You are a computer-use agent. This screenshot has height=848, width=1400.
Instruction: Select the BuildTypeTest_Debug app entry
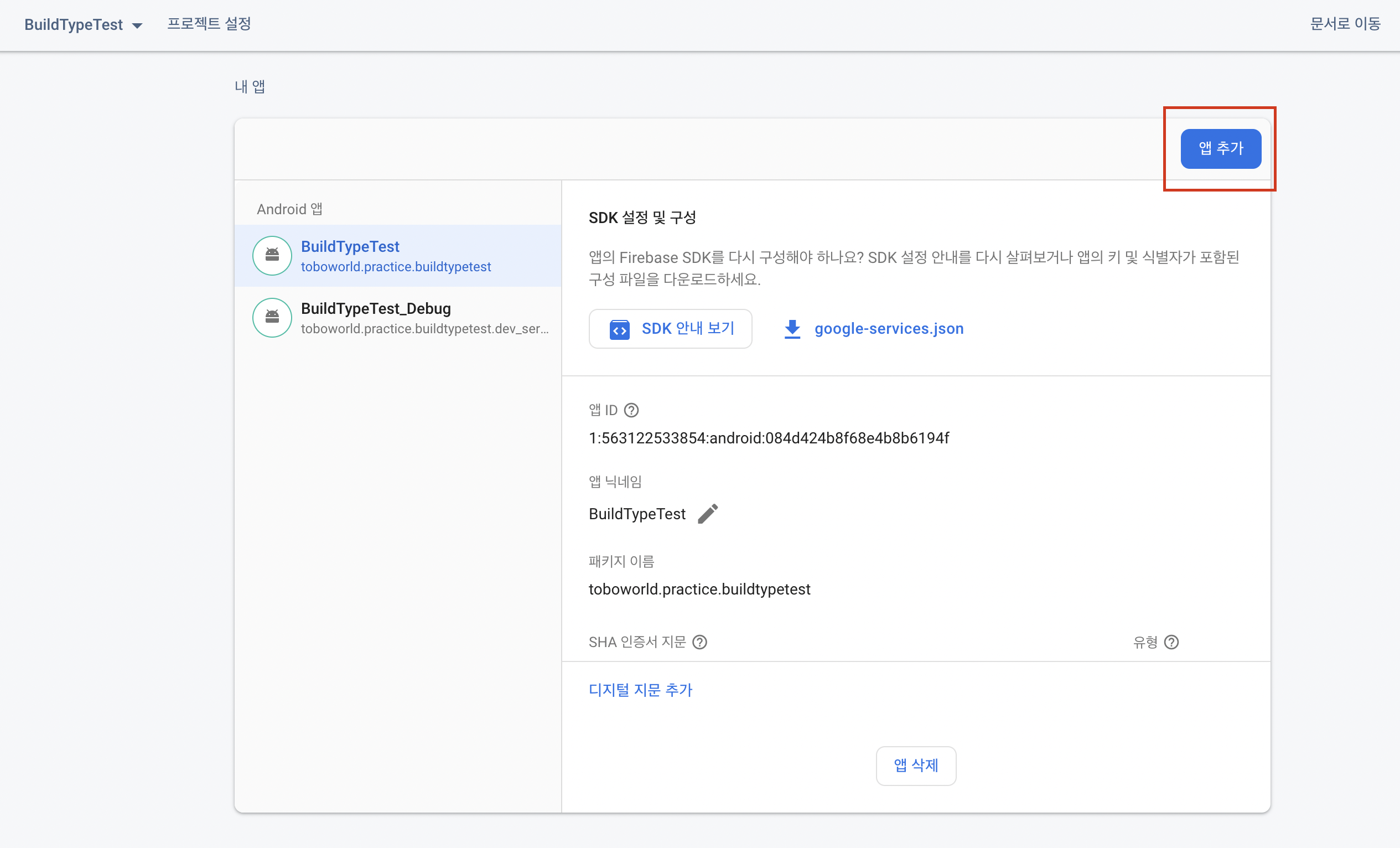pos(398,318)
